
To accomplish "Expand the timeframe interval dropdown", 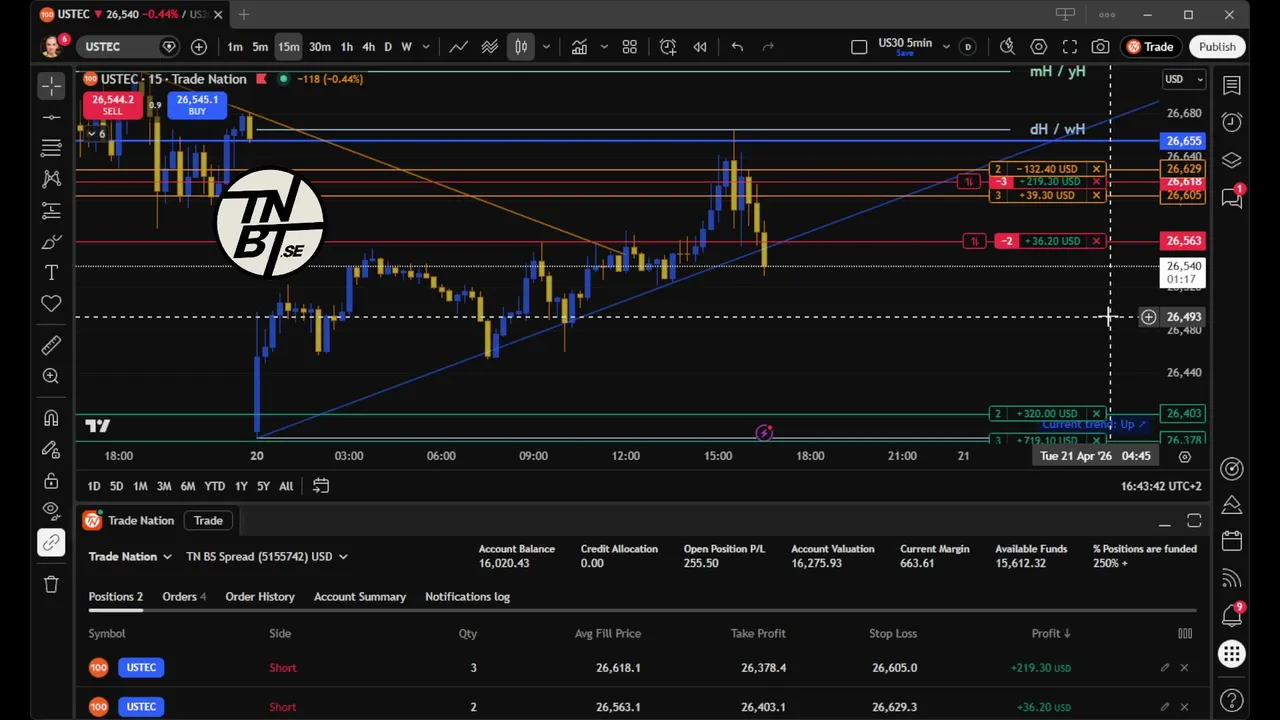I will (x=426, y=47).
